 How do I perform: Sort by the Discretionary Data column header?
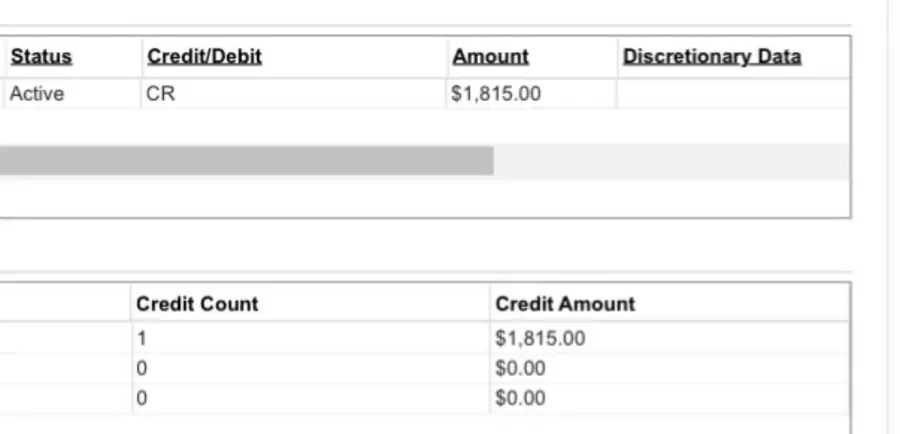click(711, 57)
